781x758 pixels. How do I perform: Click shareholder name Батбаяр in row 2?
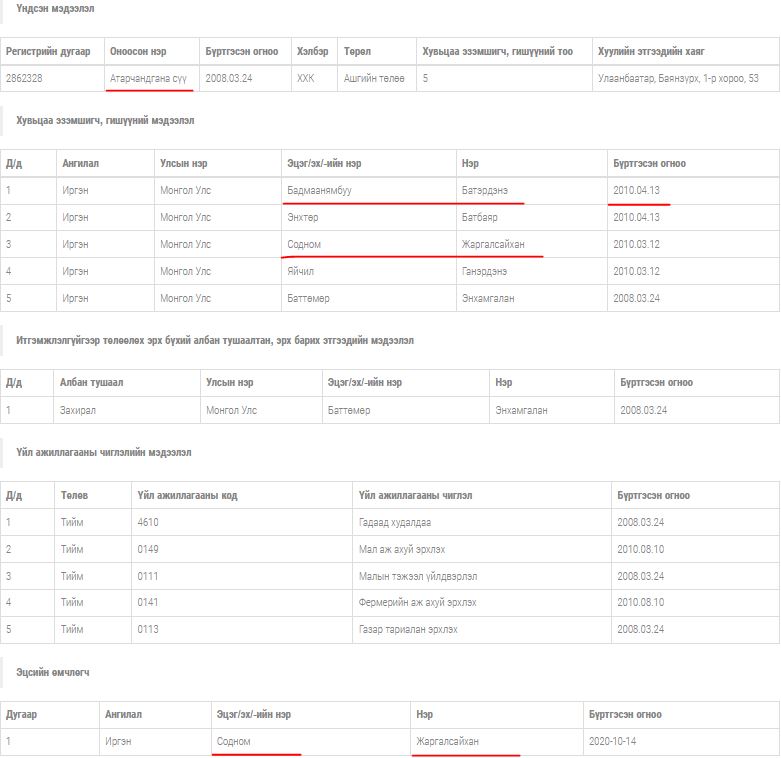(479, 217)
